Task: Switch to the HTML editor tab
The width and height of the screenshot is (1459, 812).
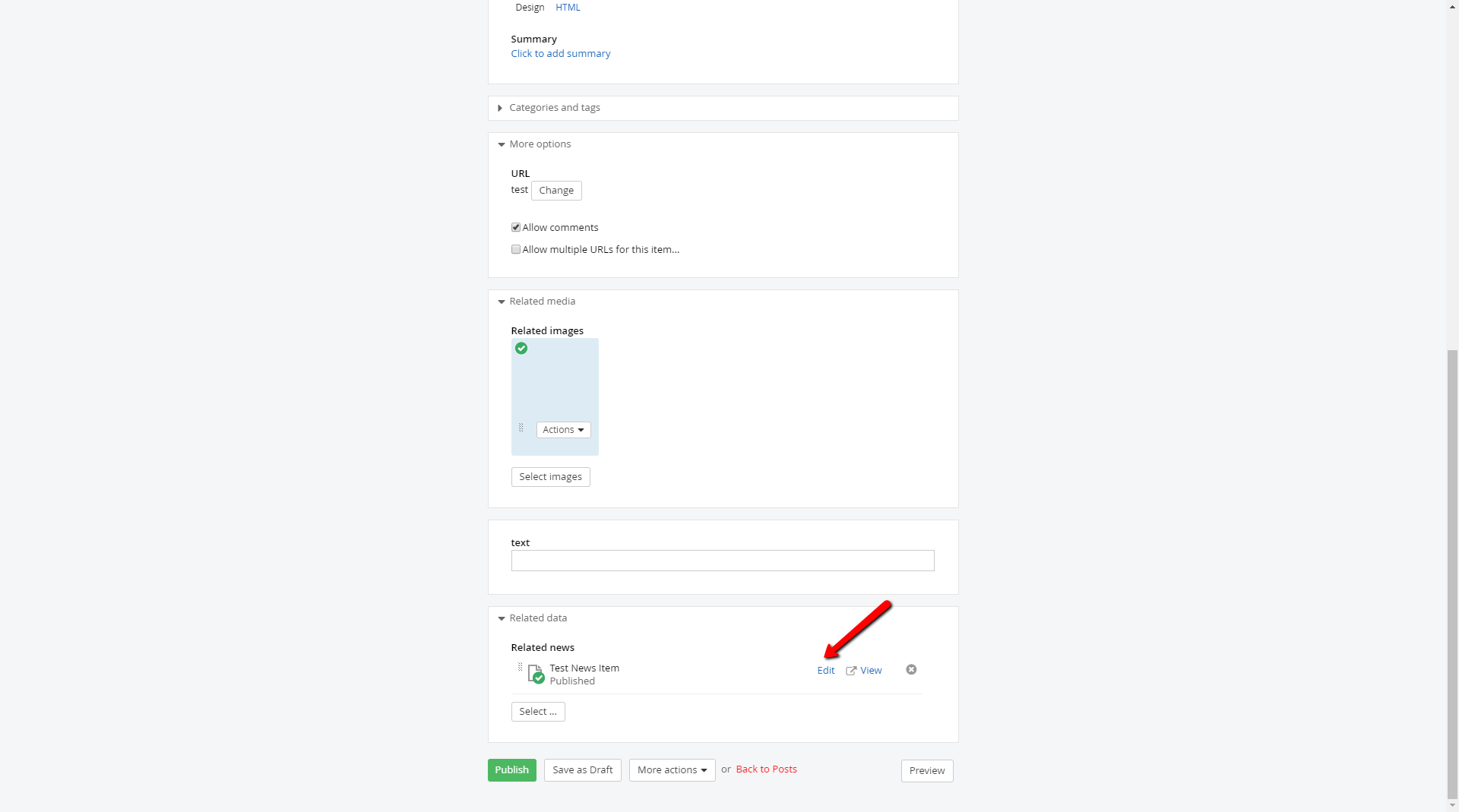Action: 568,8
